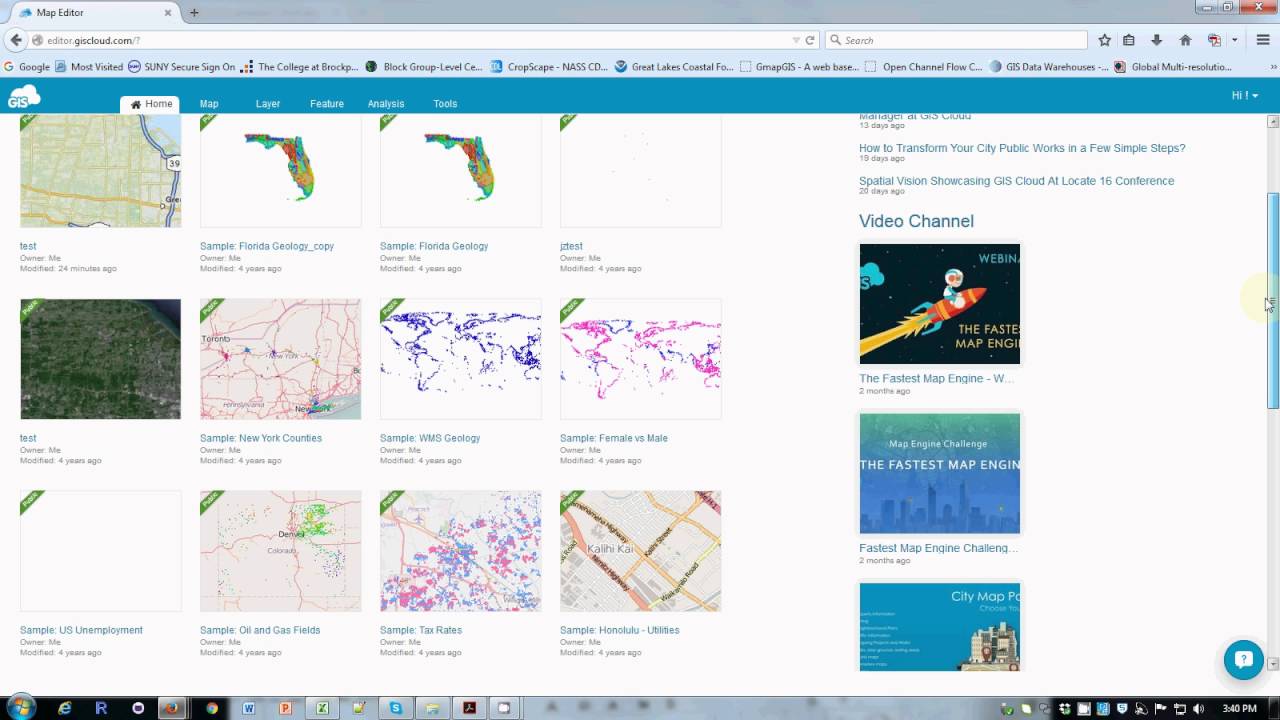
Task: Open R from the taskbar
Action: tap(101, 708)
